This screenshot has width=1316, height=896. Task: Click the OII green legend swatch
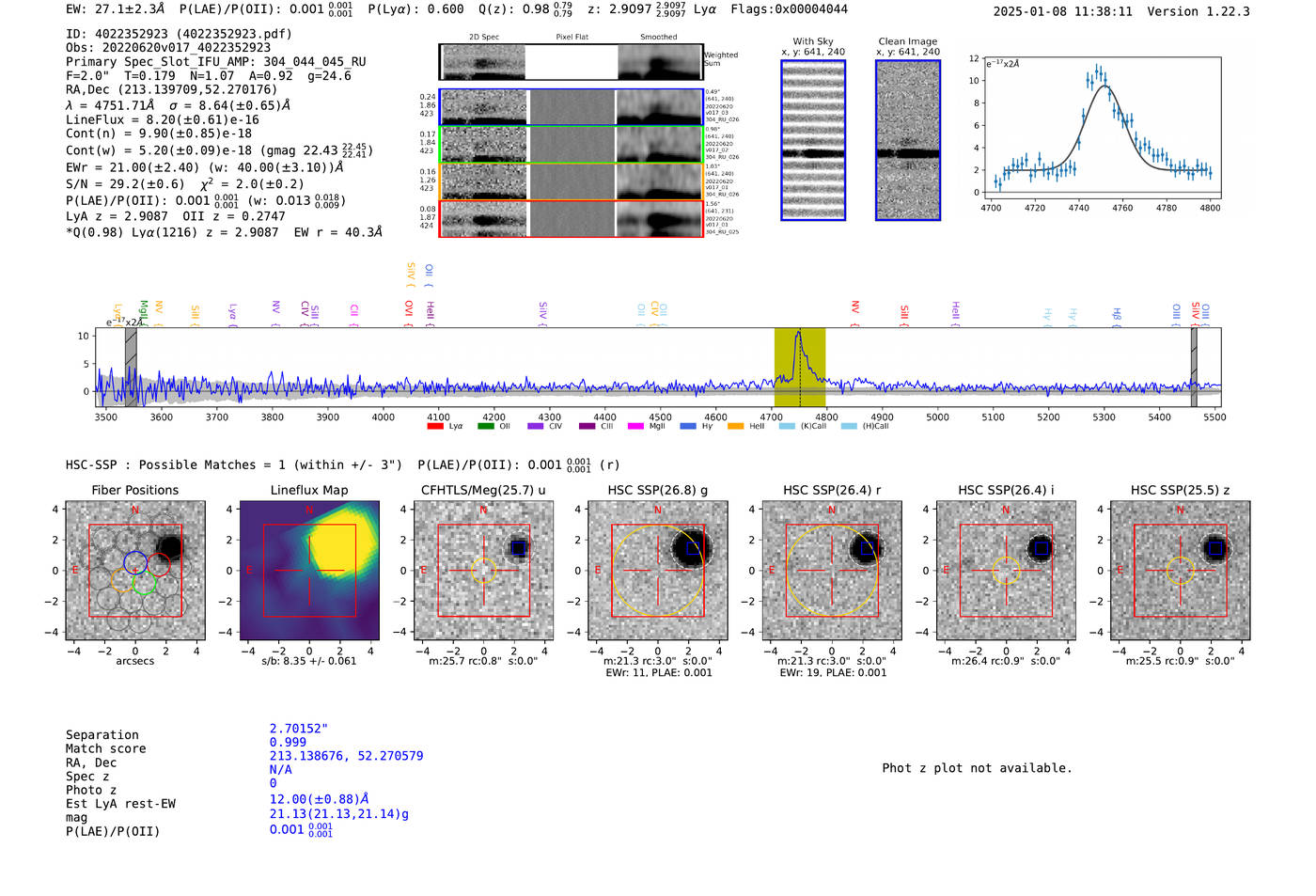(485, 426)
